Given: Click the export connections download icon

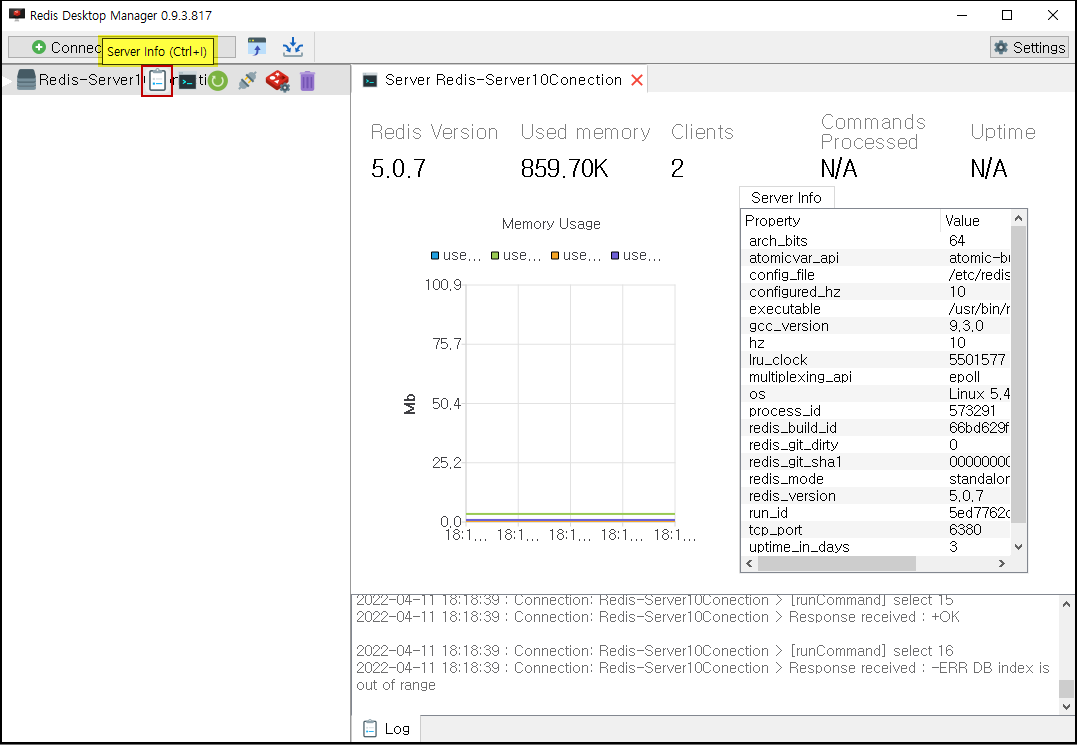Looking at the screenshot, I should pyautogui.click(x=293, y=47).
